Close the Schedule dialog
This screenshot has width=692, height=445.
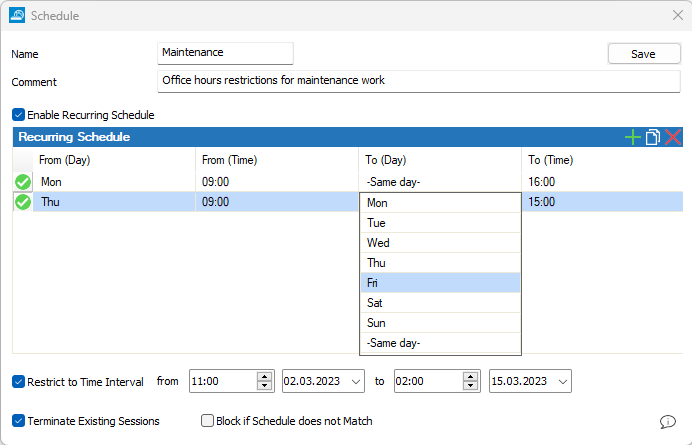click(678, 15)
